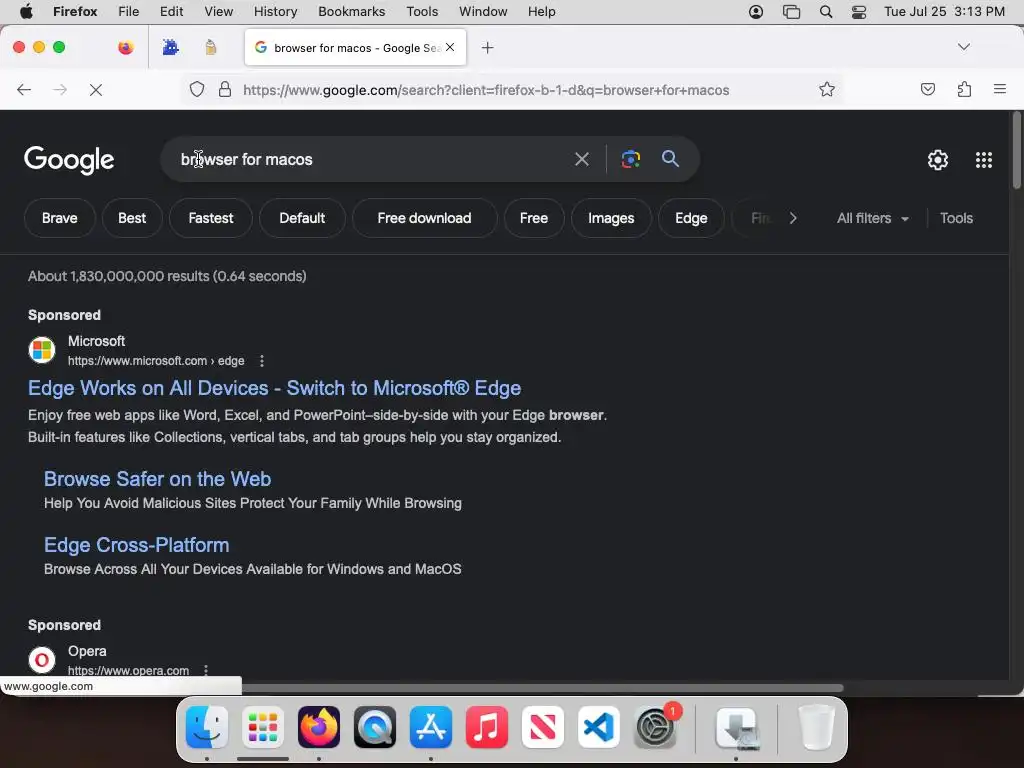Screen dimensions: 1024x768
Task: Open the search Tools options
Action: [956, 218]
